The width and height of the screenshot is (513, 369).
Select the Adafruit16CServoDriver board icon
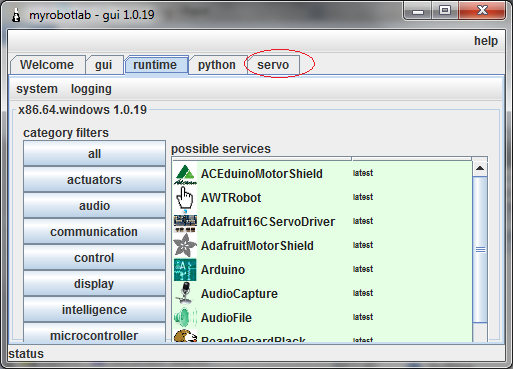[x=185, y=223]
